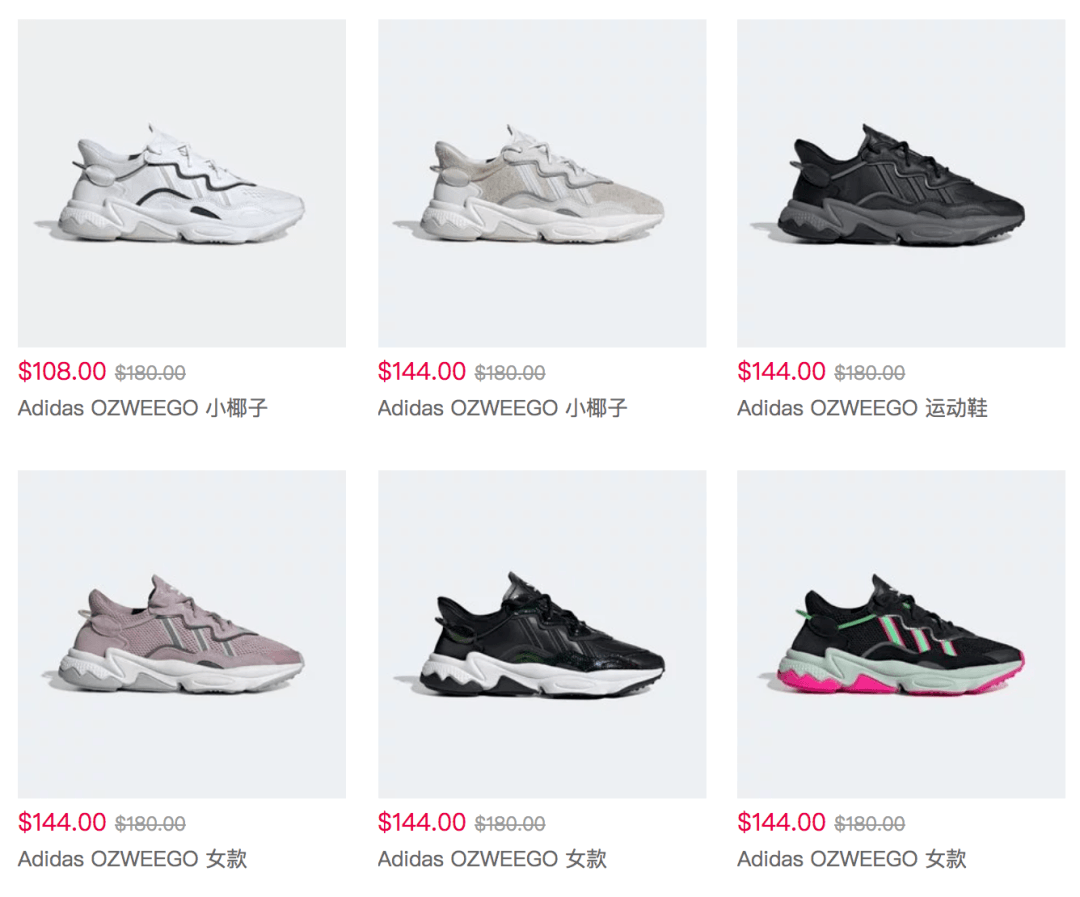The width and height of the screenshot is (1080, 897).
Task: Click $144.00 price under black-white sole shoe
Action: point(422,823)
